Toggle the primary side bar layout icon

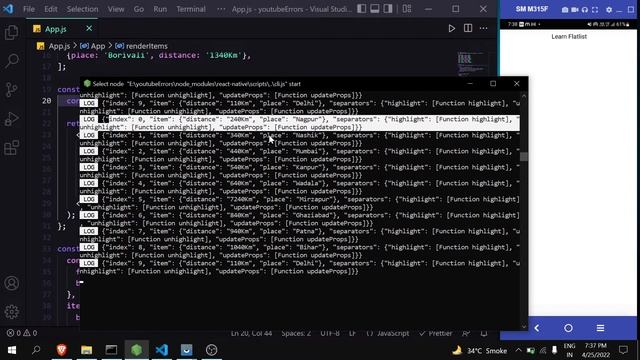tap(362, 9)
